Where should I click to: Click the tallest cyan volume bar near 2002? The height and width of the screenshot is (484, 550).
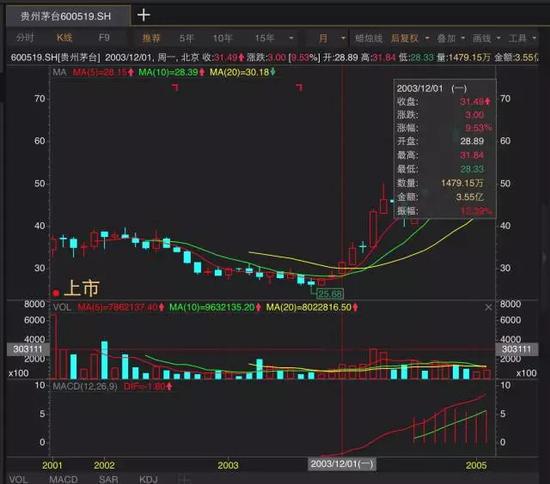point(104,360)
